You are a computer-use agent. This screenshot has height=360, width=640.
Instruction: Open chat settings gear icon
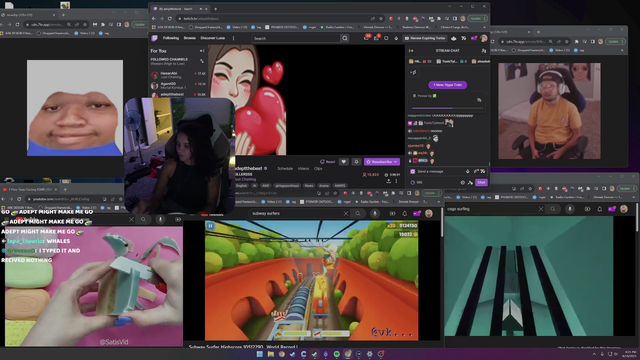coord(462,182)
